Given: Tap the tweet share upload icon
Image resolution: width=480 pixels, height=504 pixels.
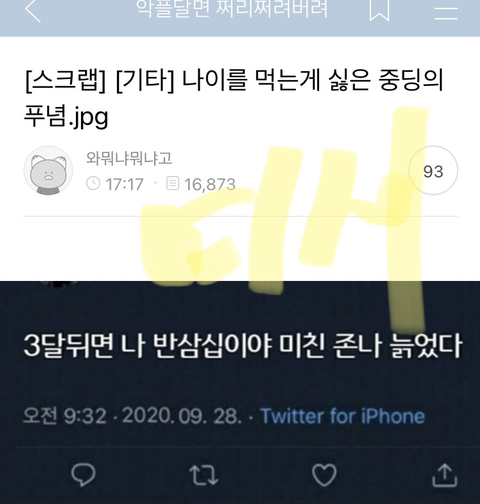Looking at the screenshot, I should click(445, 475).
